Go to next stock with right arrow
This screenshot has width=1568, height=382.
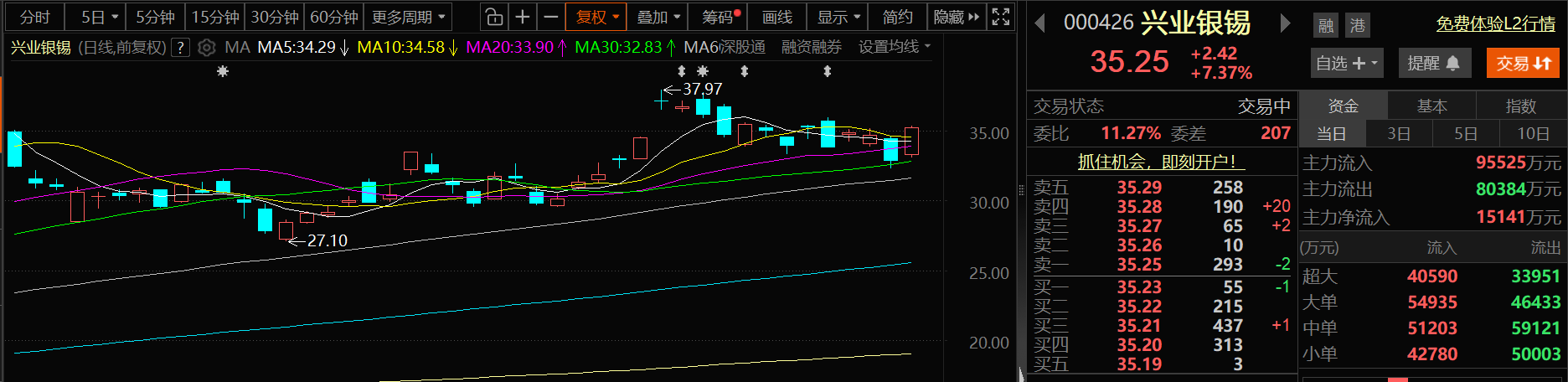[x=1285, y=23]
